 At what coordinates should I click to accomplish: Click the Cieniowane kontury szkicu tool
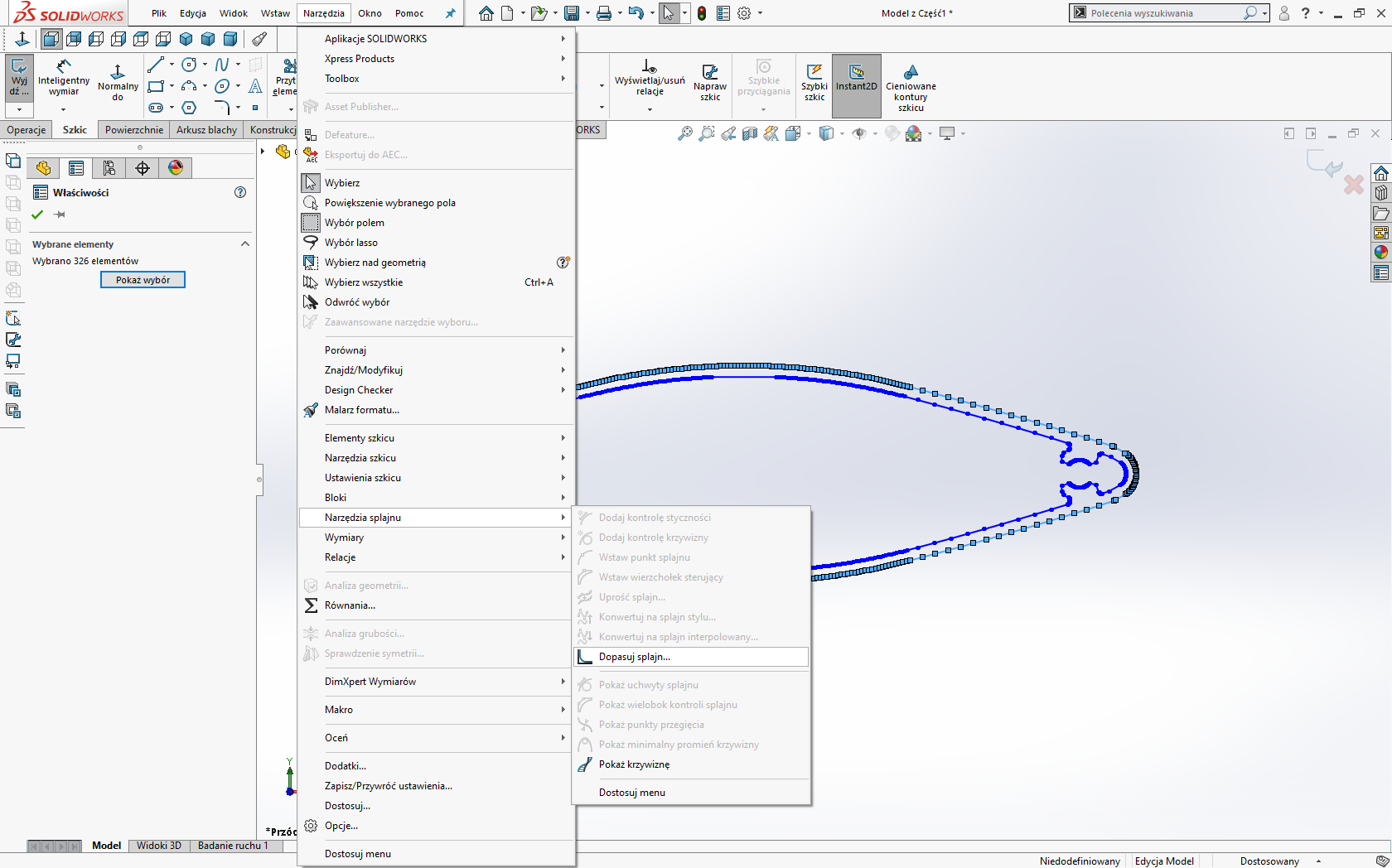click(911, 88)
